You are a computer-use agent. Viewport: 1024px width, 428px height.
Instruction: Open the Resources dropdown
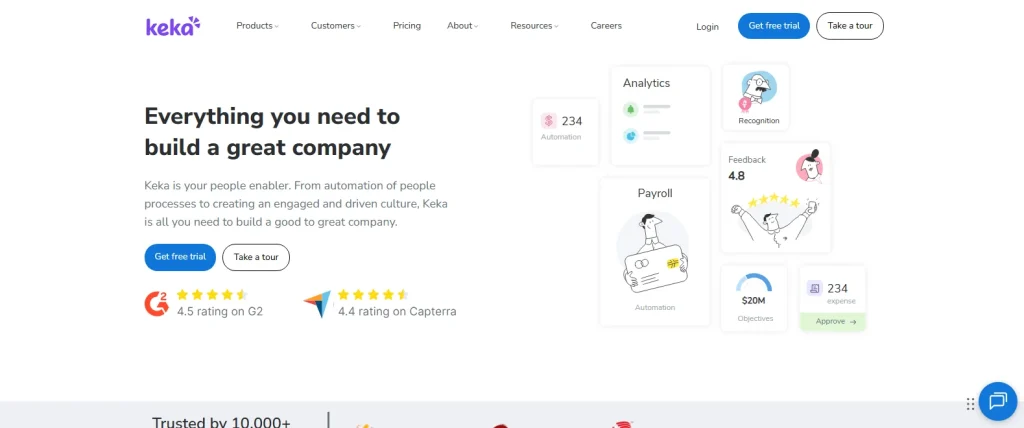pyautogui.click(x=534, y=26)
